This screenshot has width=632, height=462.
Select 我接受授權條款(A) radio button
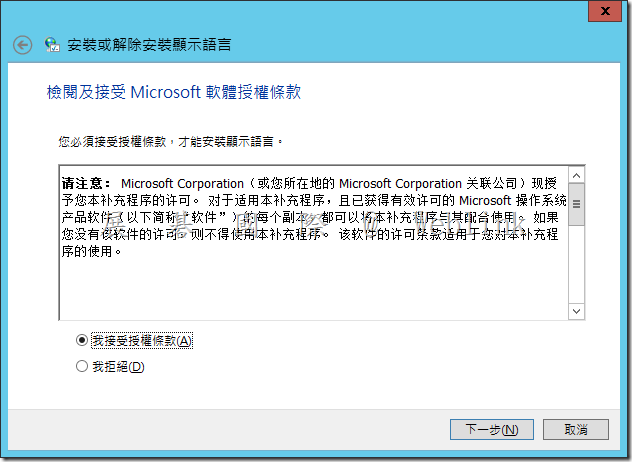tap(82, 340)
